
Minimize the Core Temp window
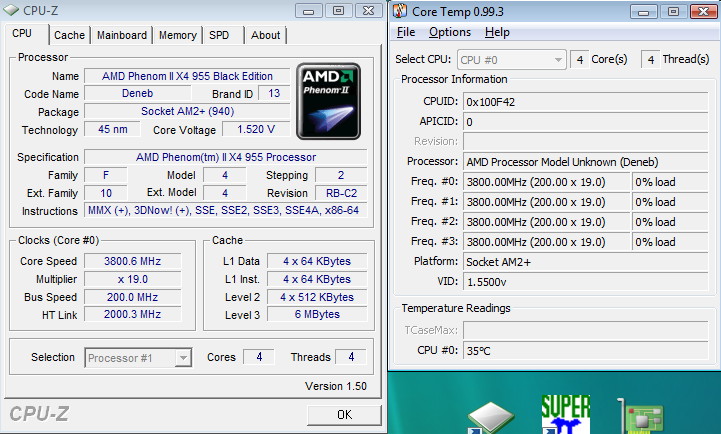point(644,11)
